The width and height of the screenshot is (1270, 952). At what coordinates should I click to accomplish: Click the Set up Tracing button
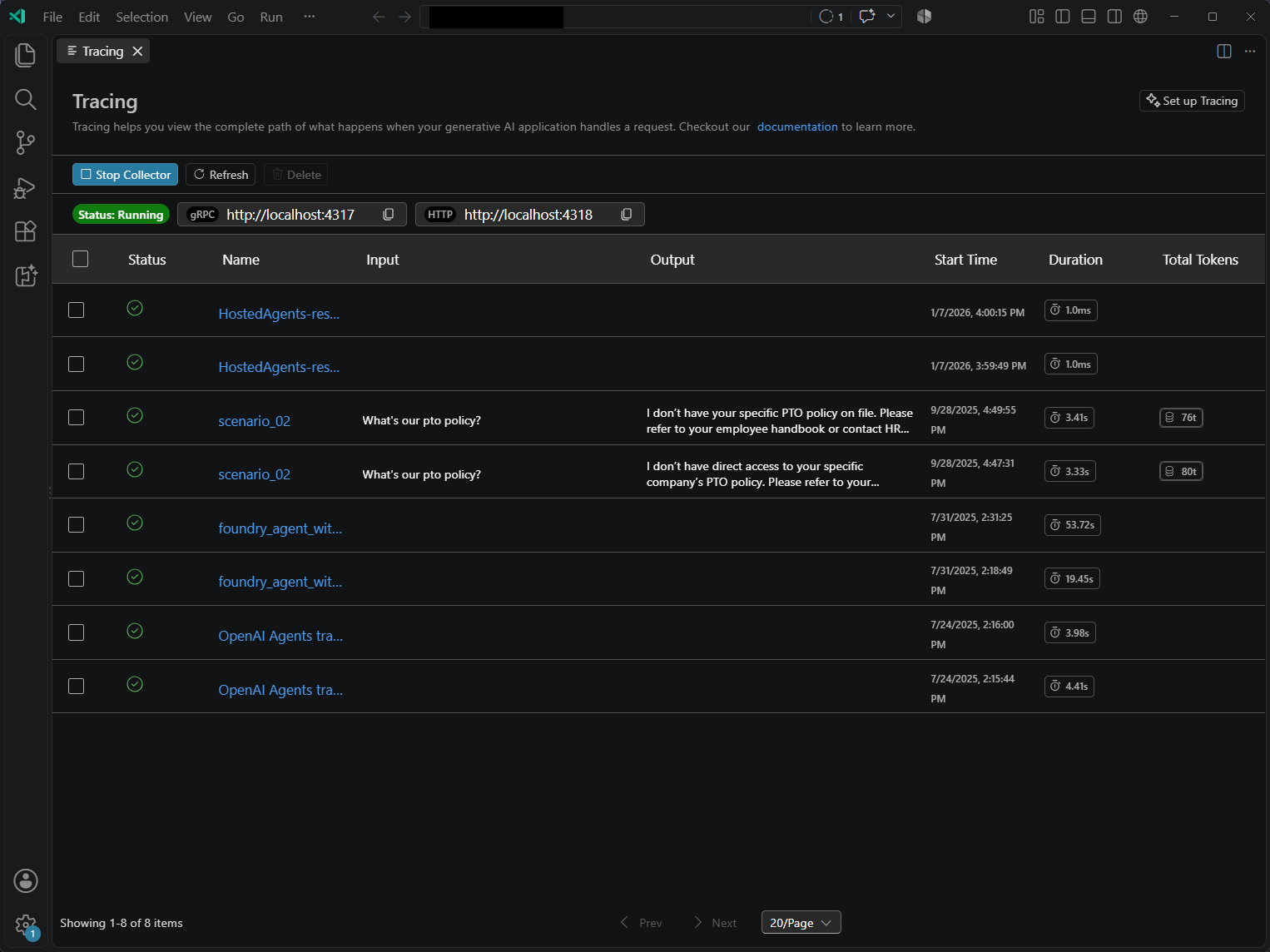pos(1192,101)
